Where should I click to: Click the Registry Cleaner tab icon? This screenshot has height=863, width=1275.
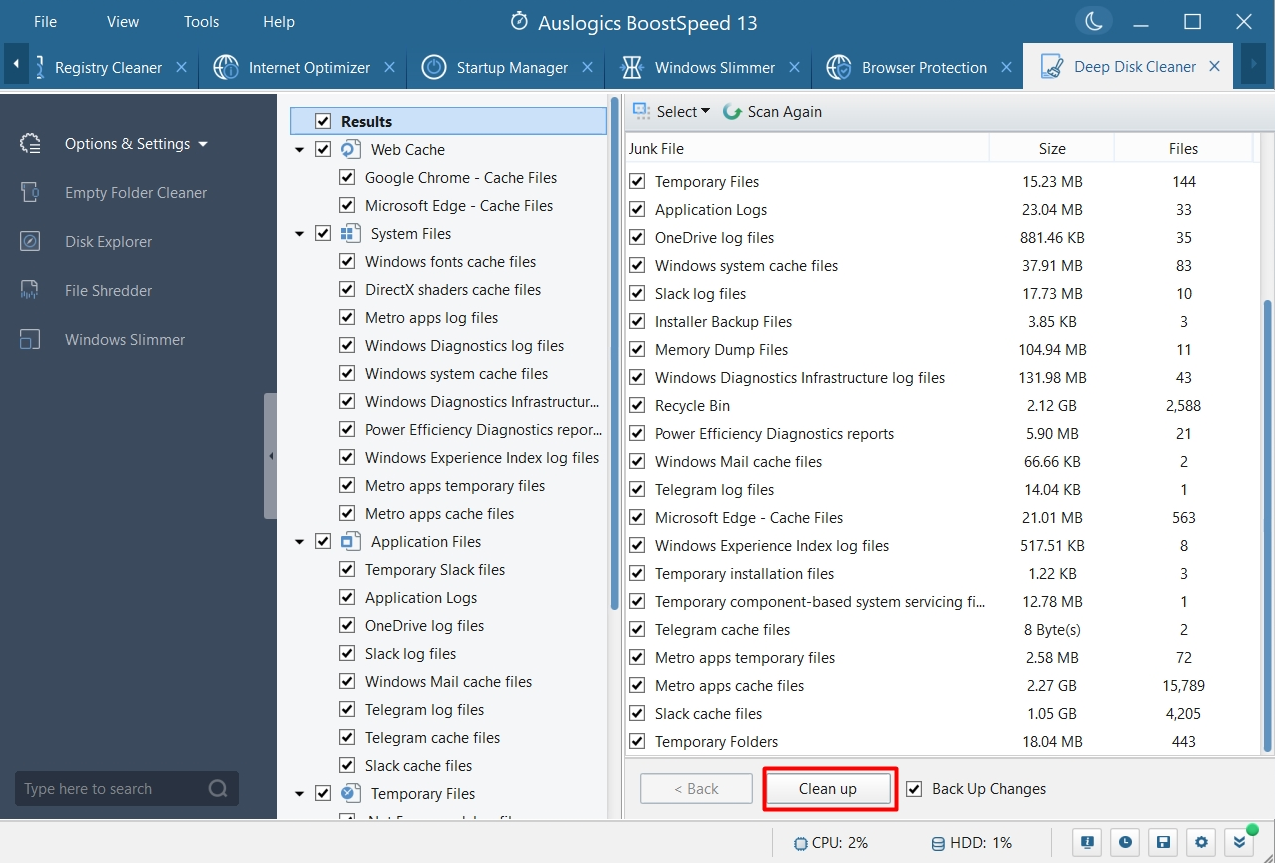coord(39,68)
